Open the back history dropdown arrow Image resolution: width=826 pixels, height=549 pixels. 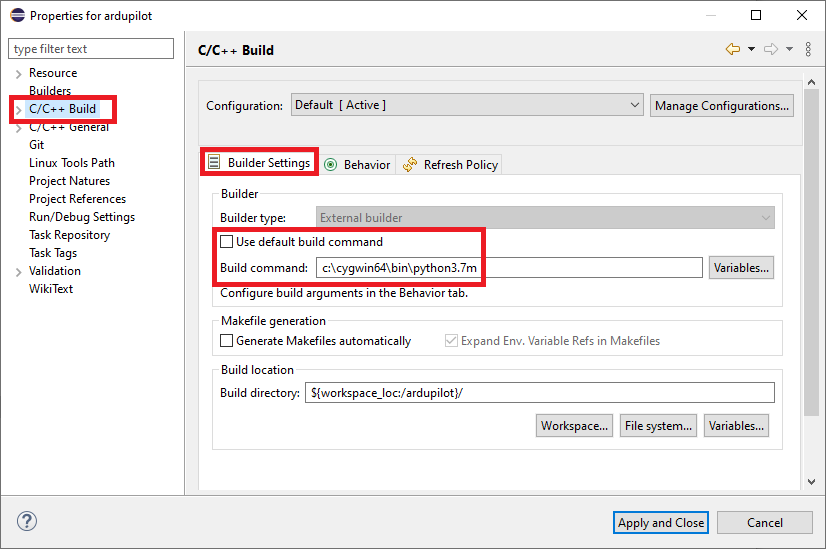[x=751, y=49]
